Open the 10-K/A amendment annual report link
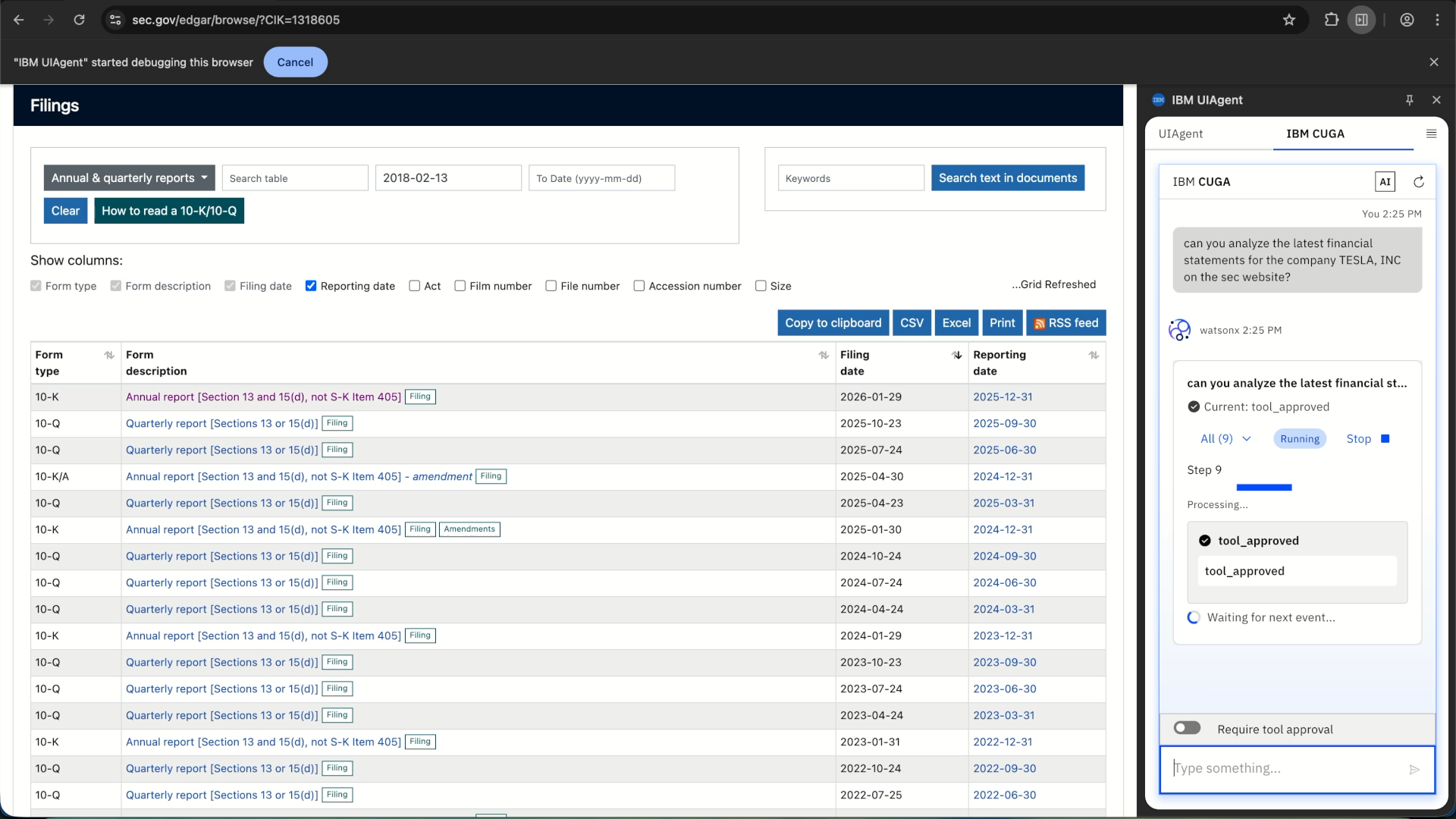 pyautogui.click(x=299, y=477)
